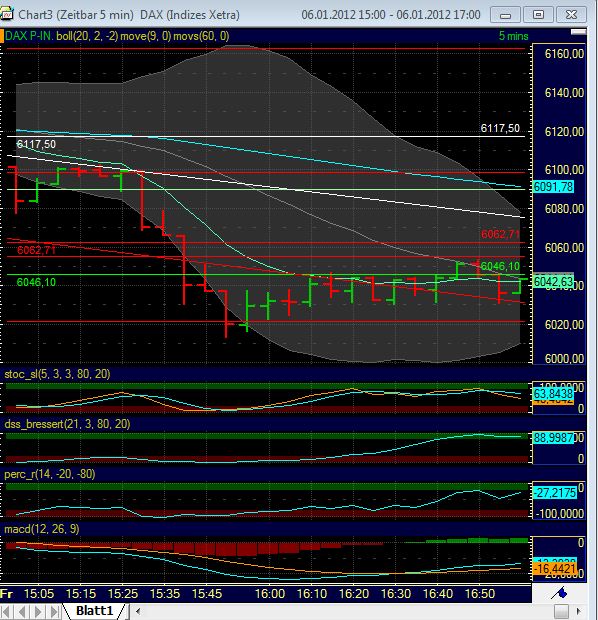Click the left-side 6117,50 line label
The image size is (598, 620).
click(x=36, y=144)
